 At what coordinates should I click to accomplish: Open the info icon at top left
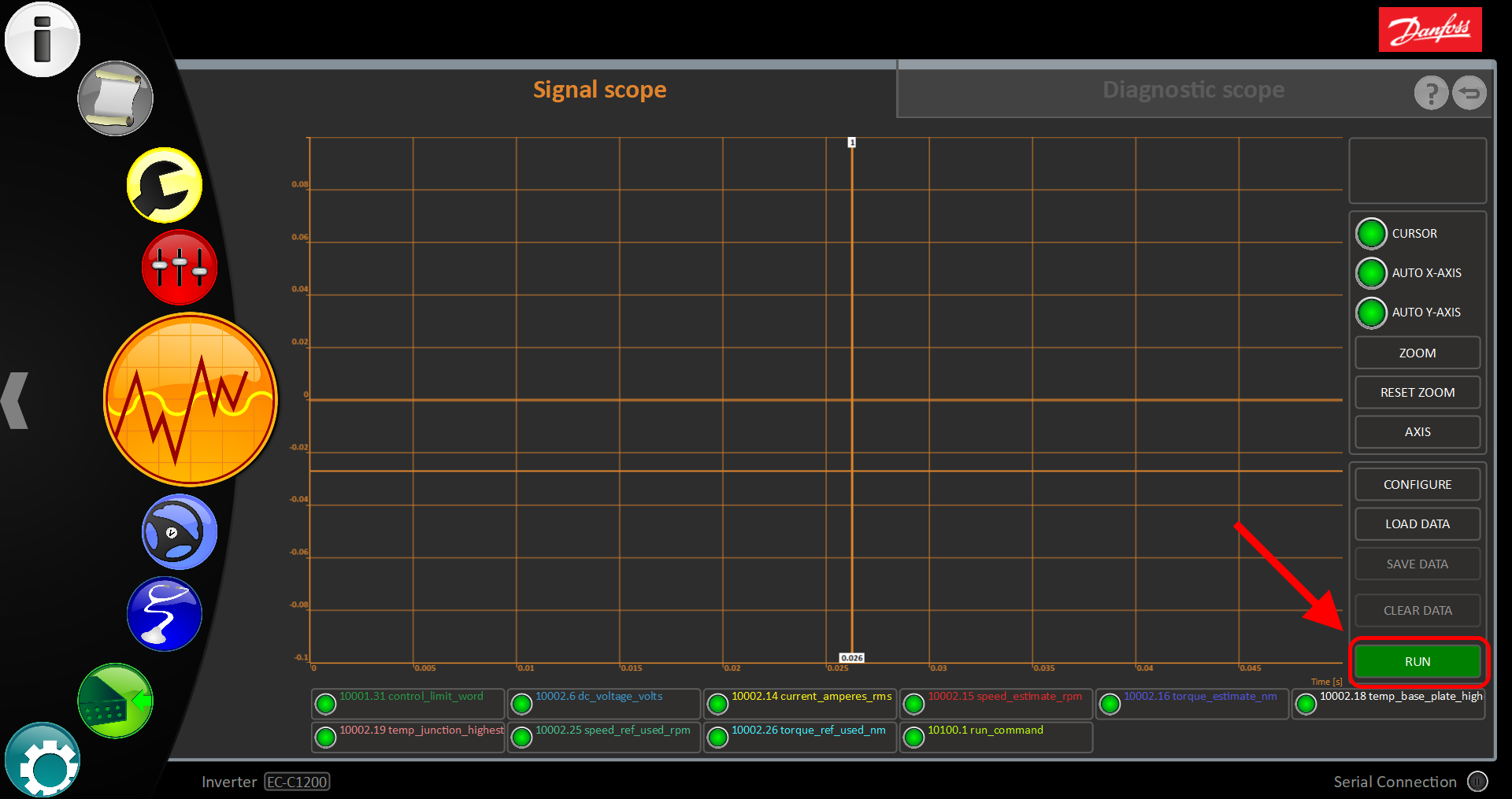tap(43, 39)
